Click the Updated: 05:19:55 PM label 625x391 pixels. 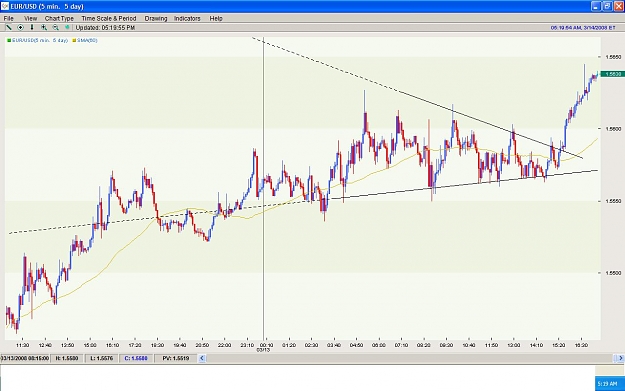click(105, 28)
